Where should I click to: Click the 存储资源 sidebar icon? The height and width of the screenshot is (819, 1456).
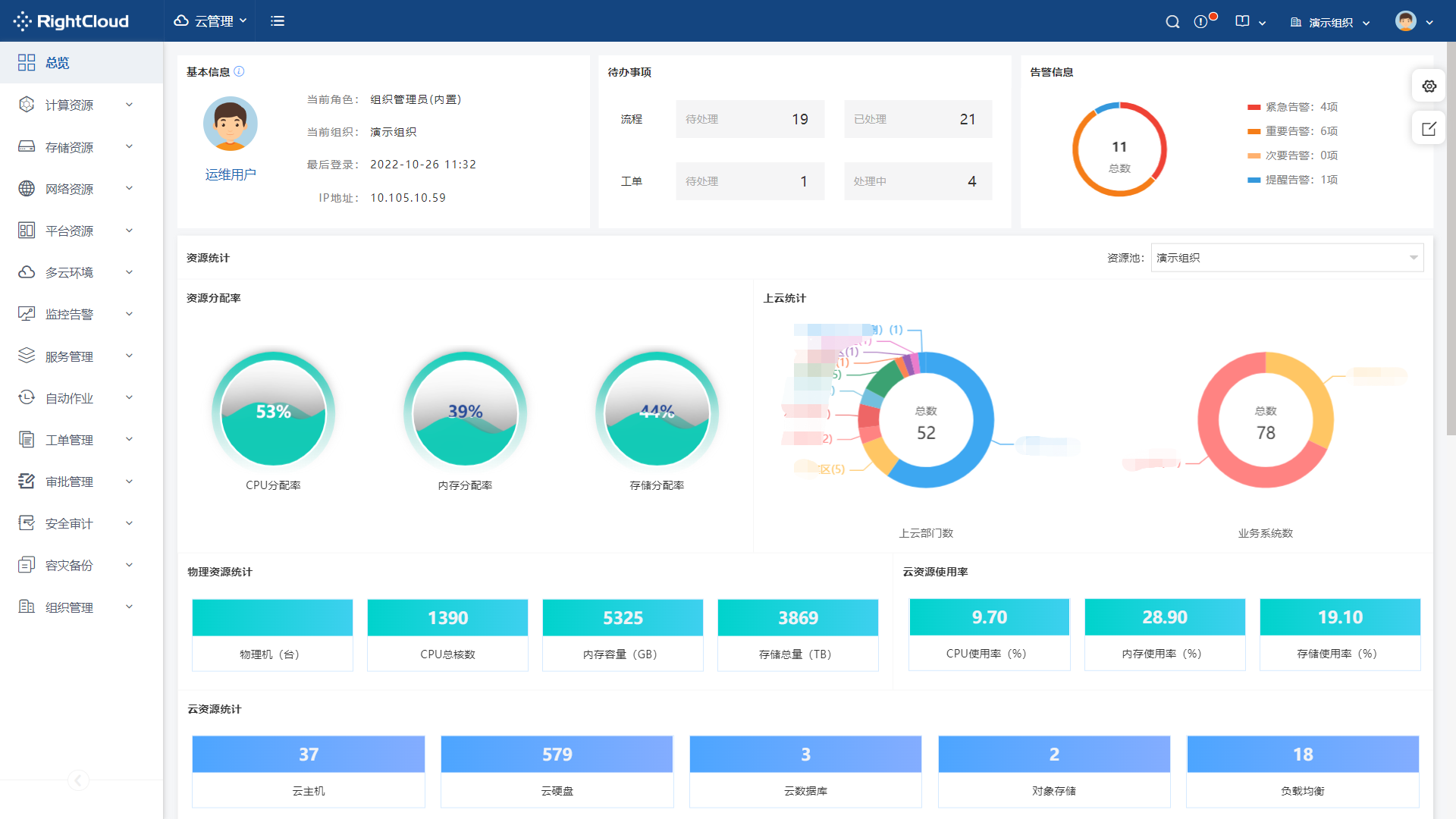(x=27, y=146)
